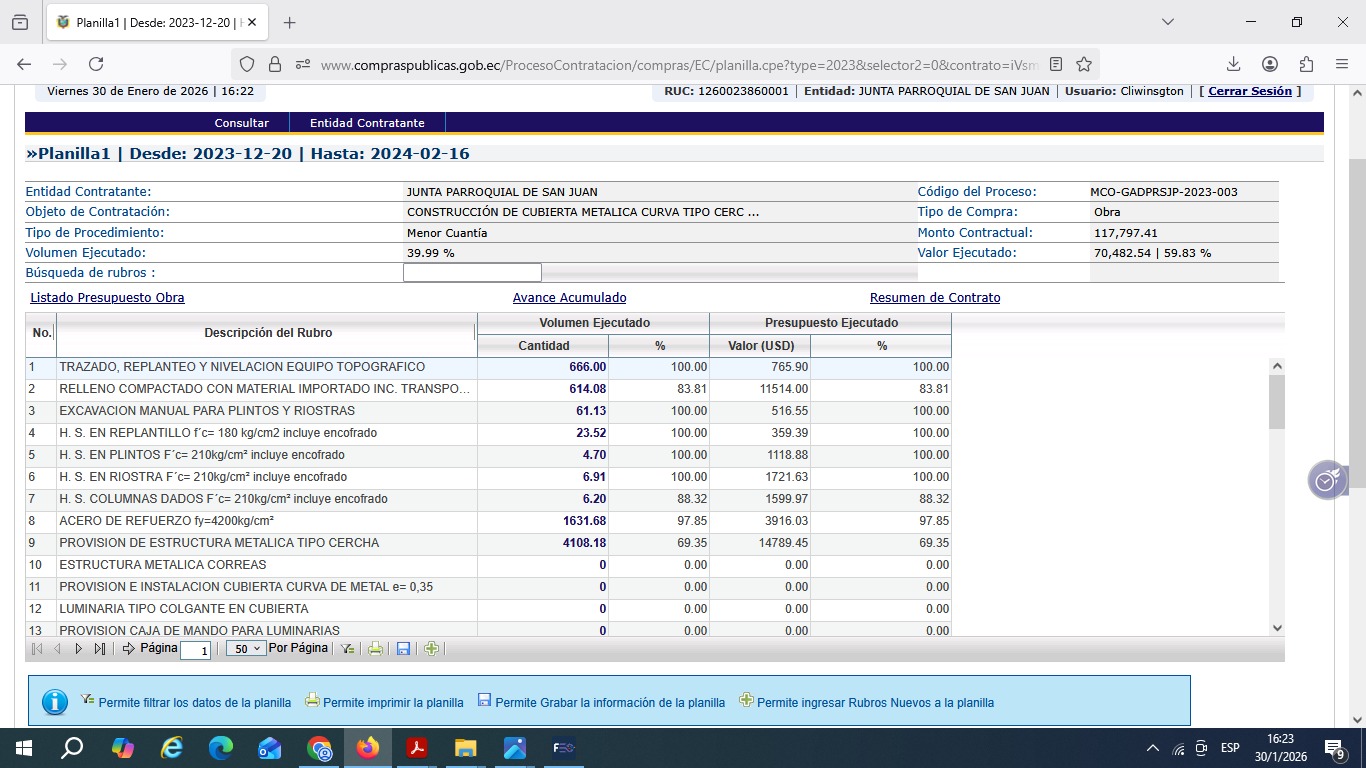Click the save planilla floppy disk icon

[x=403, y=649]
